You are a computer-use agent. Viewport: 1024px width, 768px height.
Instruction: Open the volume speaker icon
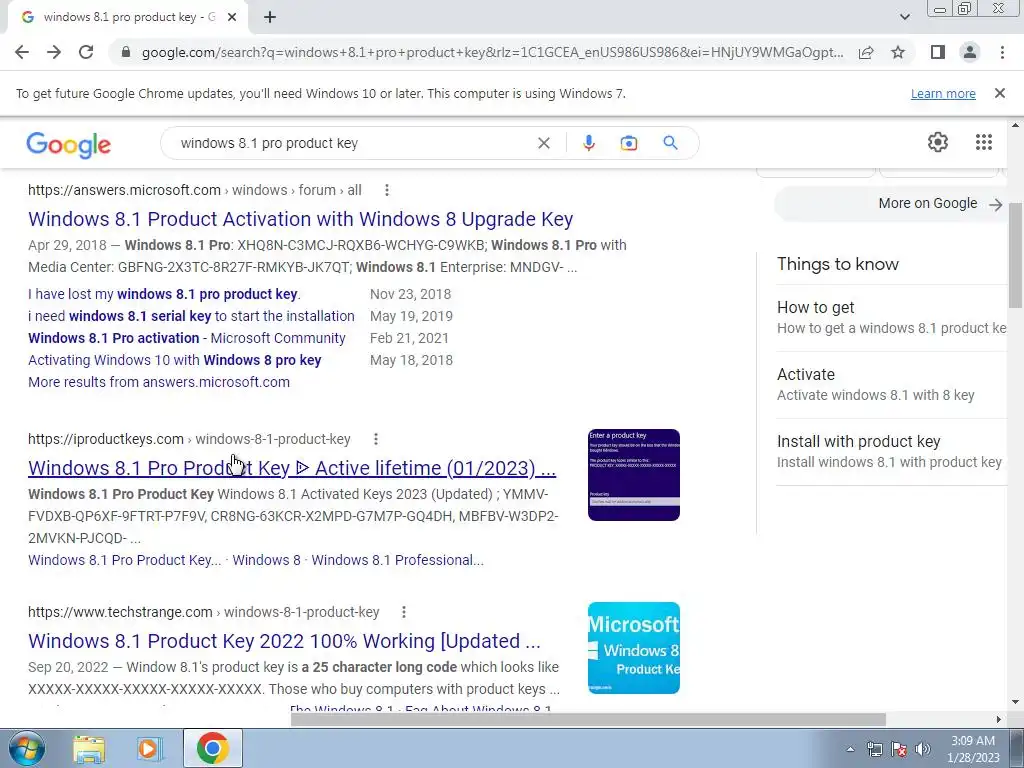pos(923,749)
